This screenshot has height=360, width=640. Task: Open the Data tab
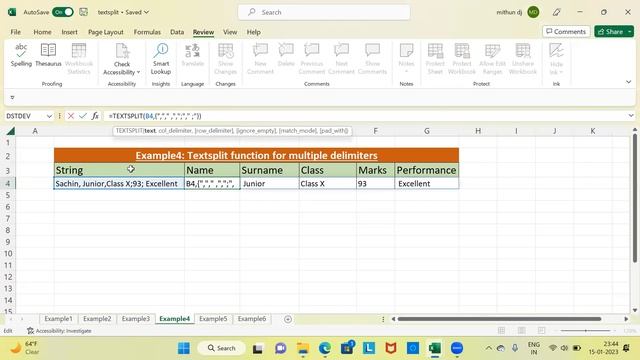pyautogui.click(x=177, y=32)
